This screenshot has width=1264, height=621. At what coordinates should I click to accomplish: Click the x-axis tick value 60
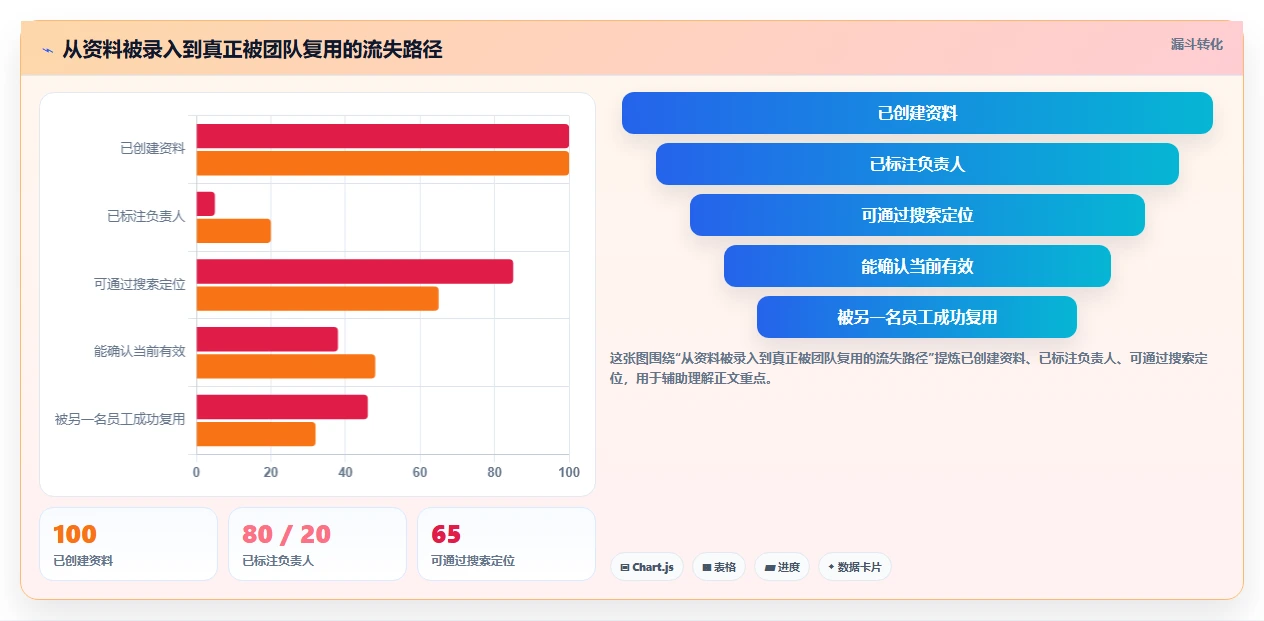pyautogui.click(x=420, y=472)
